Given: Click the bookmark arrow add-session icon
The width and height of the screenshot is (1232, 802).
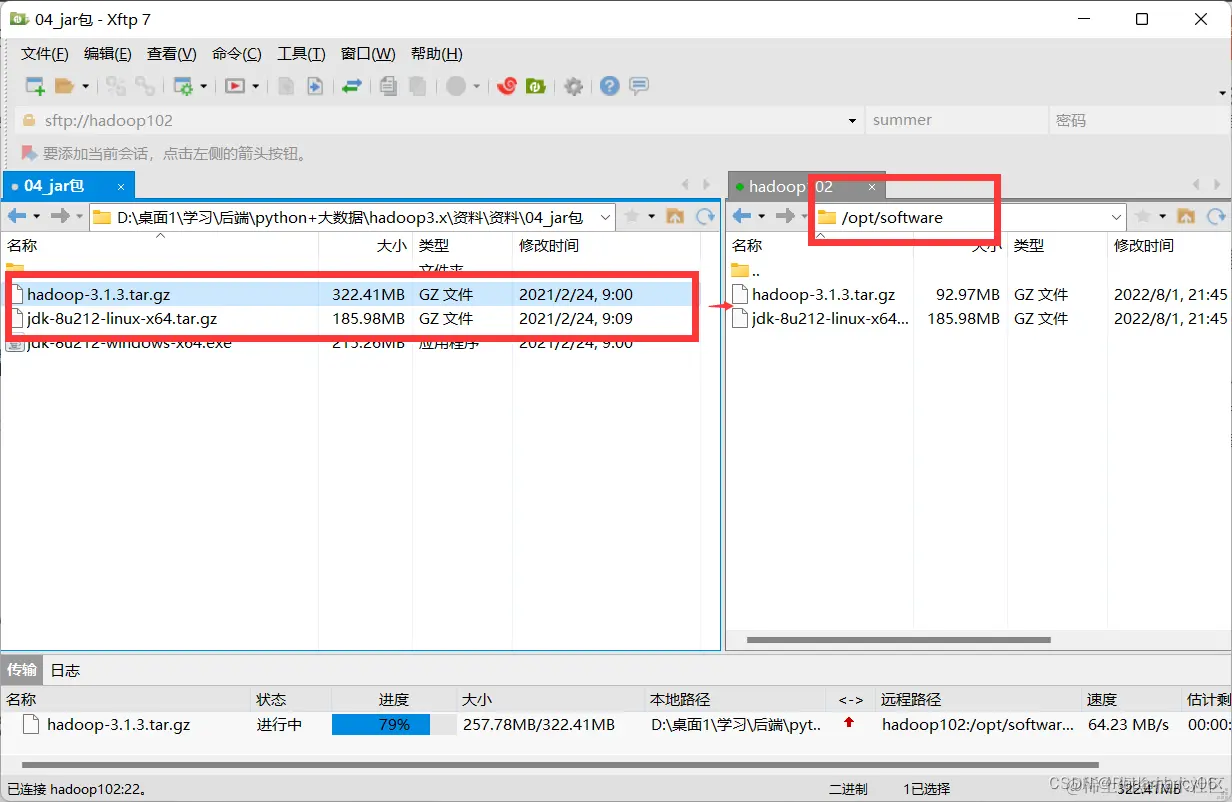Looking at the screenshot, I should pos(29,153).
